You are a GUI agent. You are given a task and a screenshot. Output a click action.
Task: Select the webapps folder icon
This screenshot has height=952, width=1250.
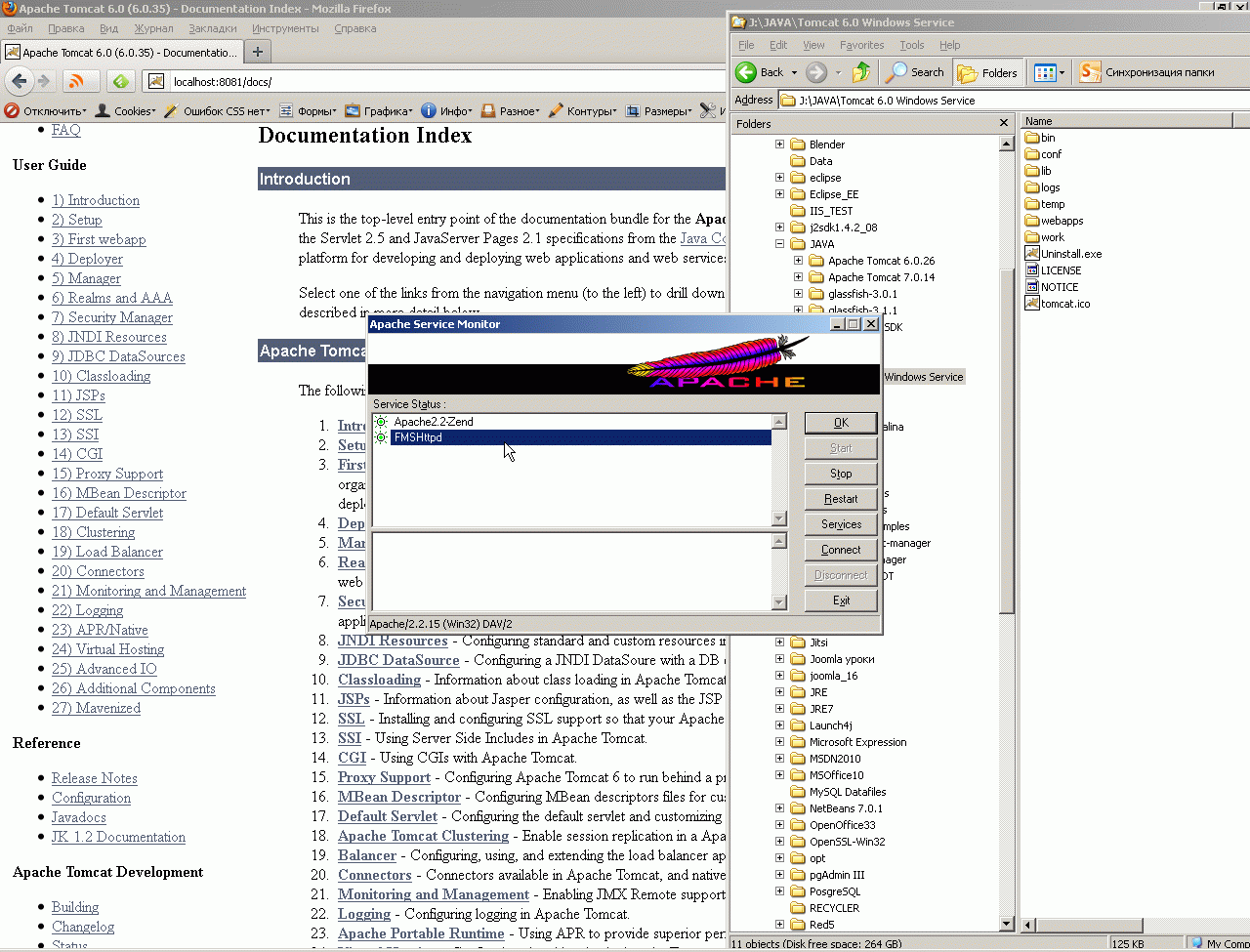pyautogui.click(x=1032, y=221)
